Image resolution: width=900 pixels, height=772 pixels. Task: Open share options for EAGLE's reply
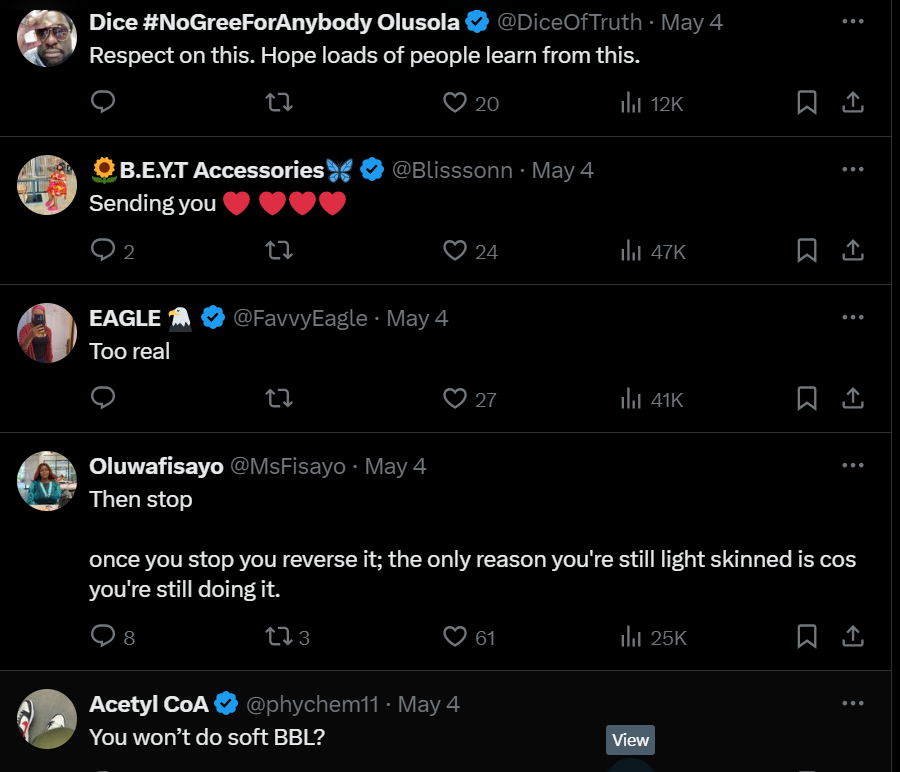click(x=853, y=398)
